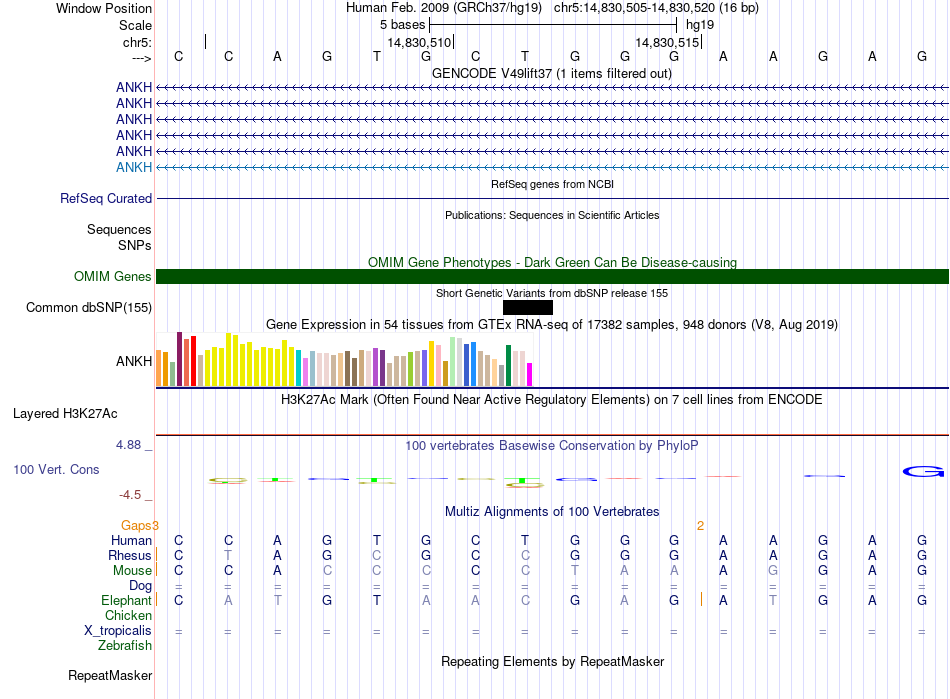
Task: Click the OMIM Genes track label
Action: point(113,276)
